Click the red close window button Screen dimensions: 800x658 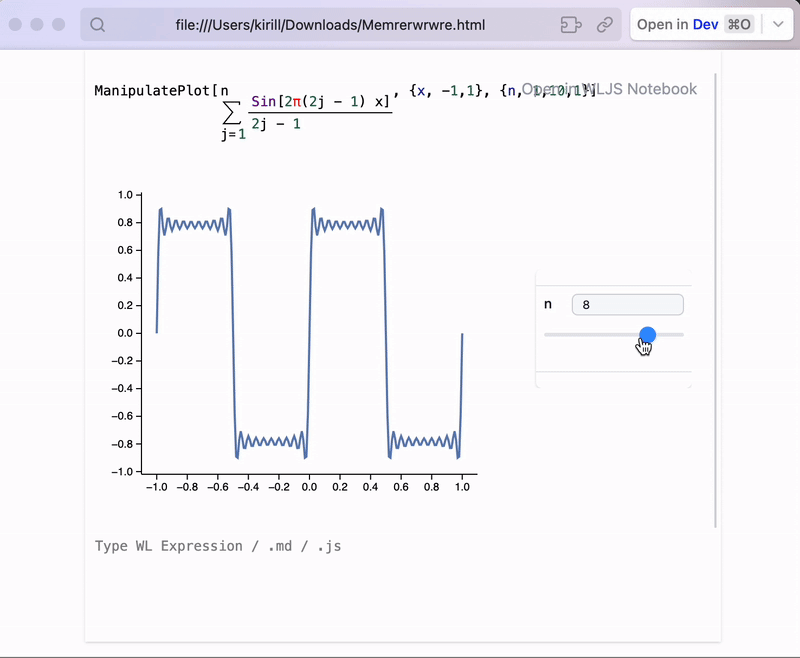(17, 24)
